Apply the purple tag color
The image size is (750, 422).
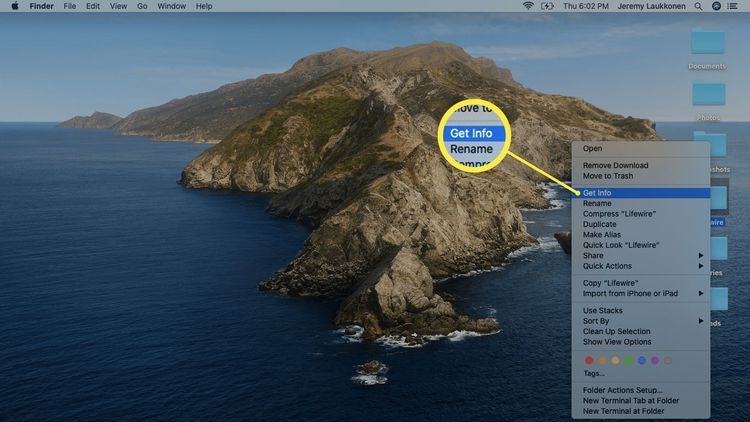[655, 360]
